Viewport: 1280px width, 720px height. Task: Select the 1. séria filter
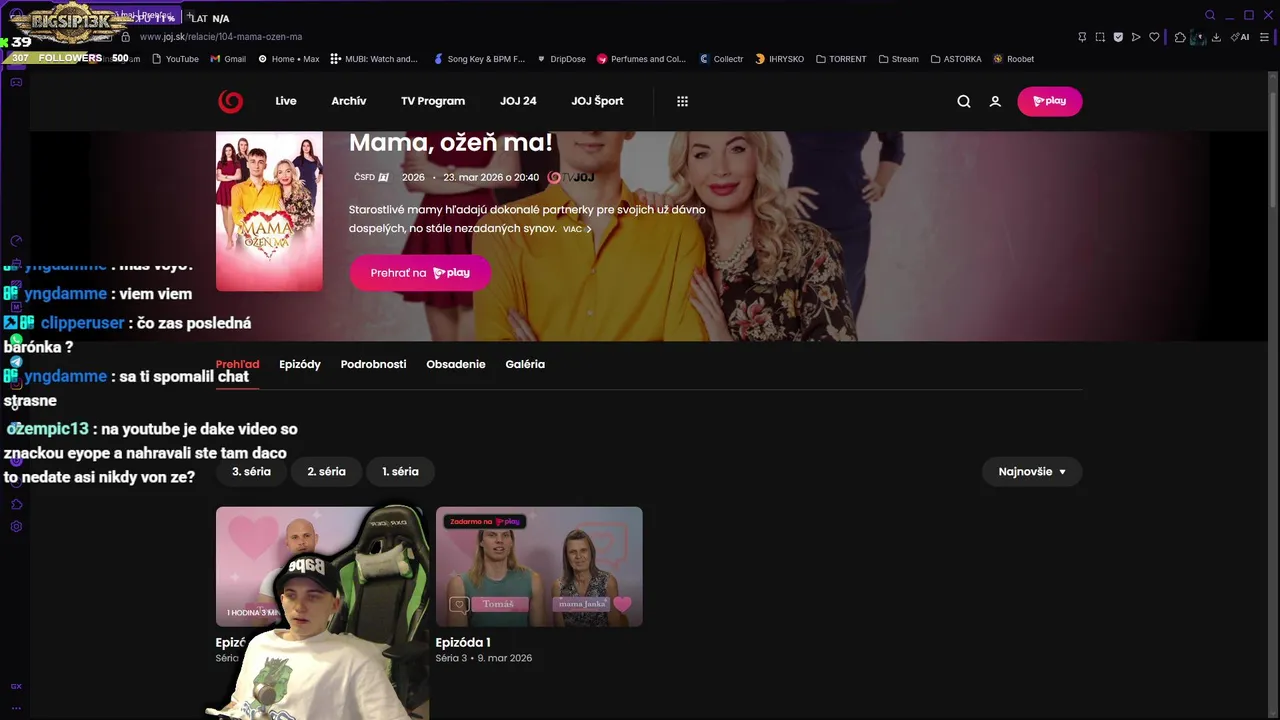400,472
